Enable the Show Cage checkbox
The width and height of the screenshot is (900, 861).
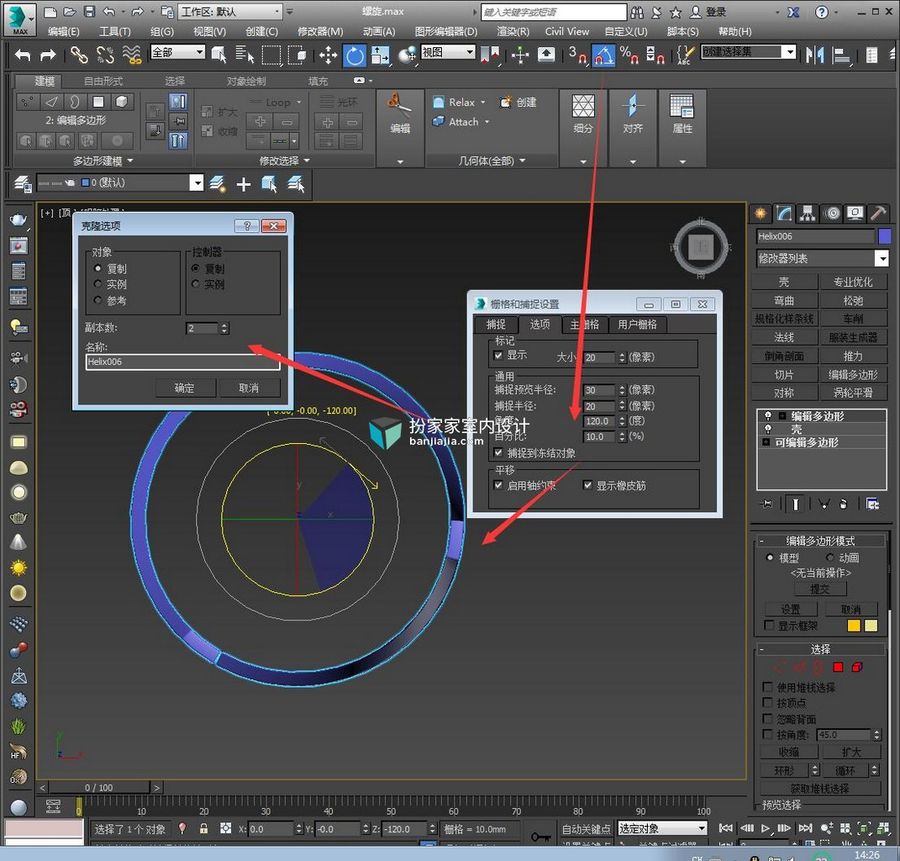769,625
